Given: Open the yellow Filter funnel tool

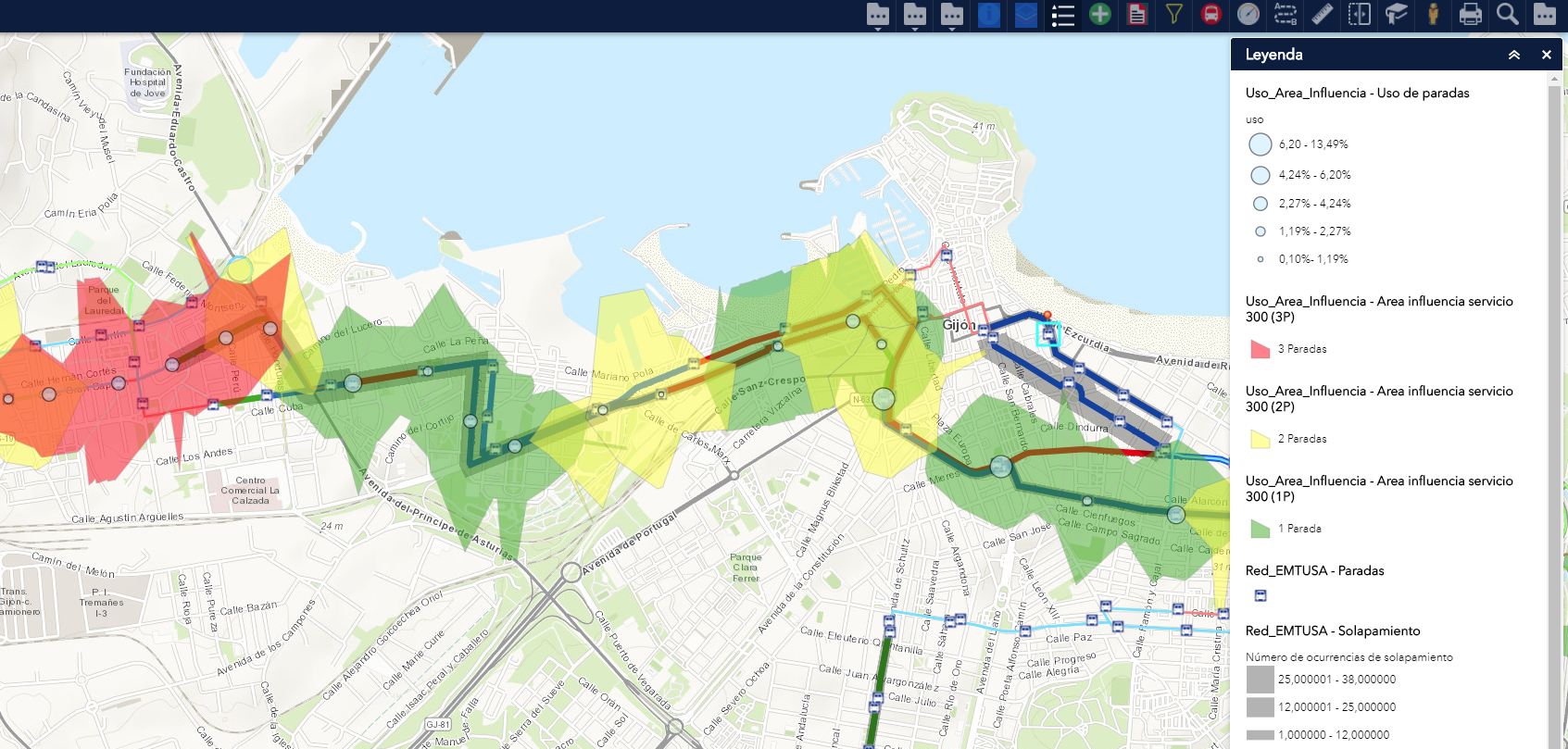Looking at the screenshot, I should [1174, 15].
